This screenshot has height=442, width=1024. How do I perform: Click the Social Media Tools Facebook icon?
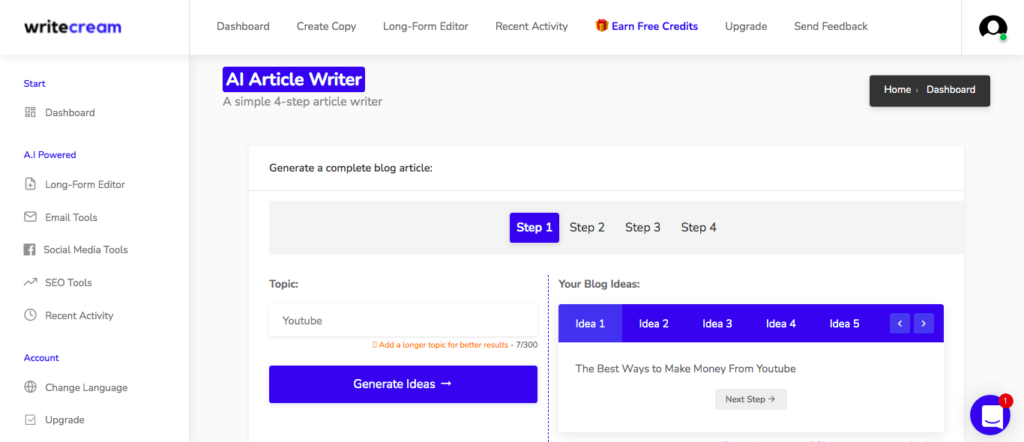pos(29,249)
